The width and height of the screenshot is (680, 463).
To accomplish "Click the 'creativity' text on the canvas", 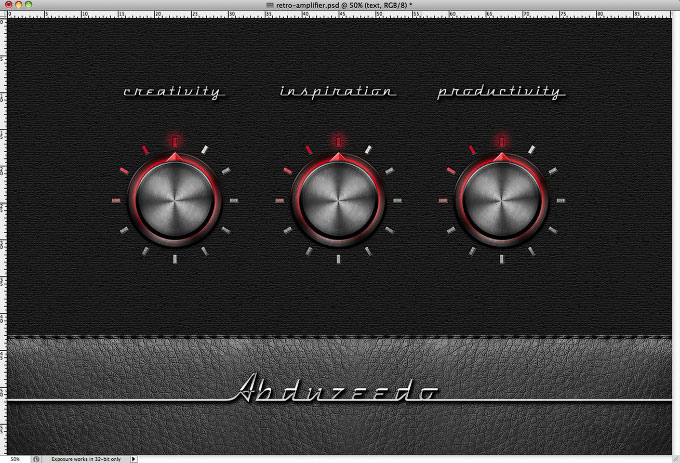I will click(x=172, y=92).
